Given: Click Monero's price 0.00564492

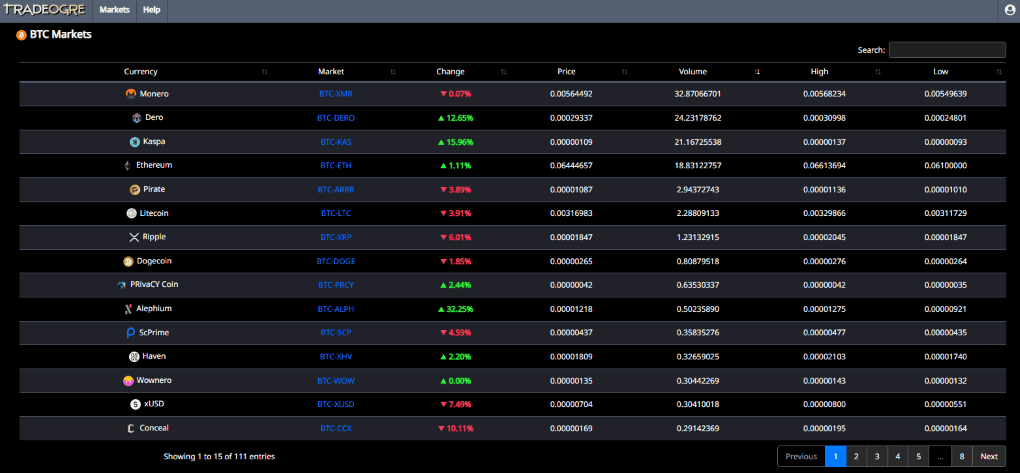Looking at the screenshot, I should (x=571, y=94).
